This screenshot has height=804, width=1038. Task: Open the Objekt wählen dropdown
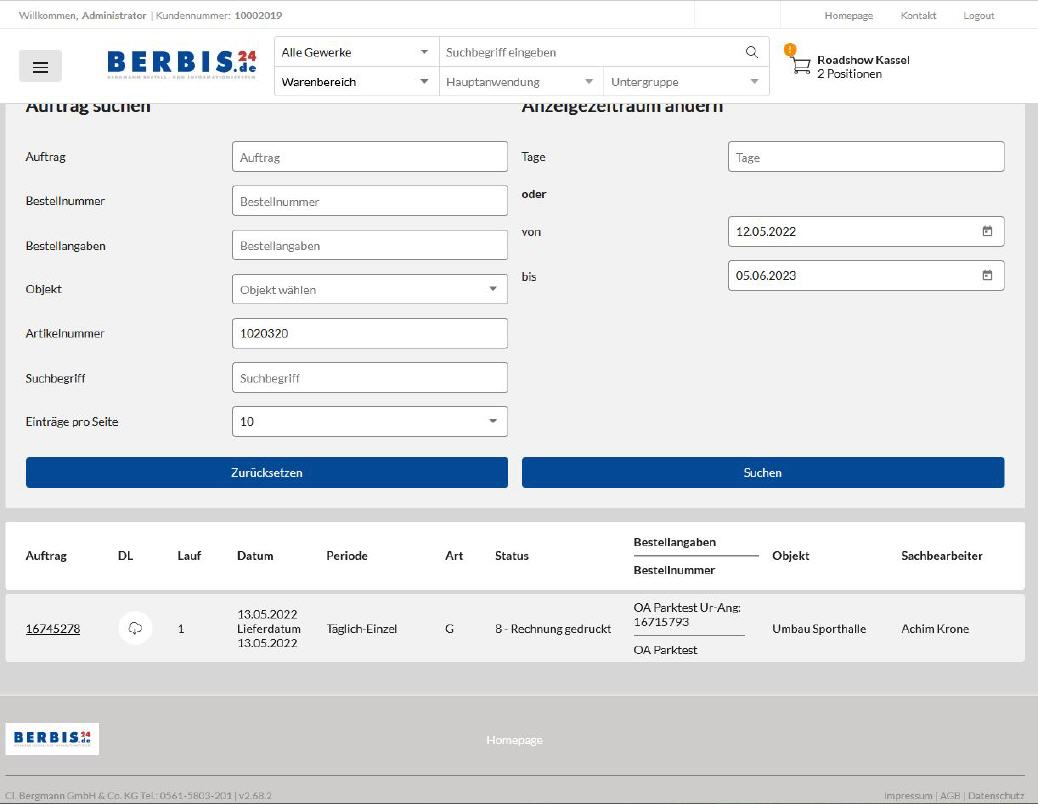pyautogui.click(x=369, y=289)
